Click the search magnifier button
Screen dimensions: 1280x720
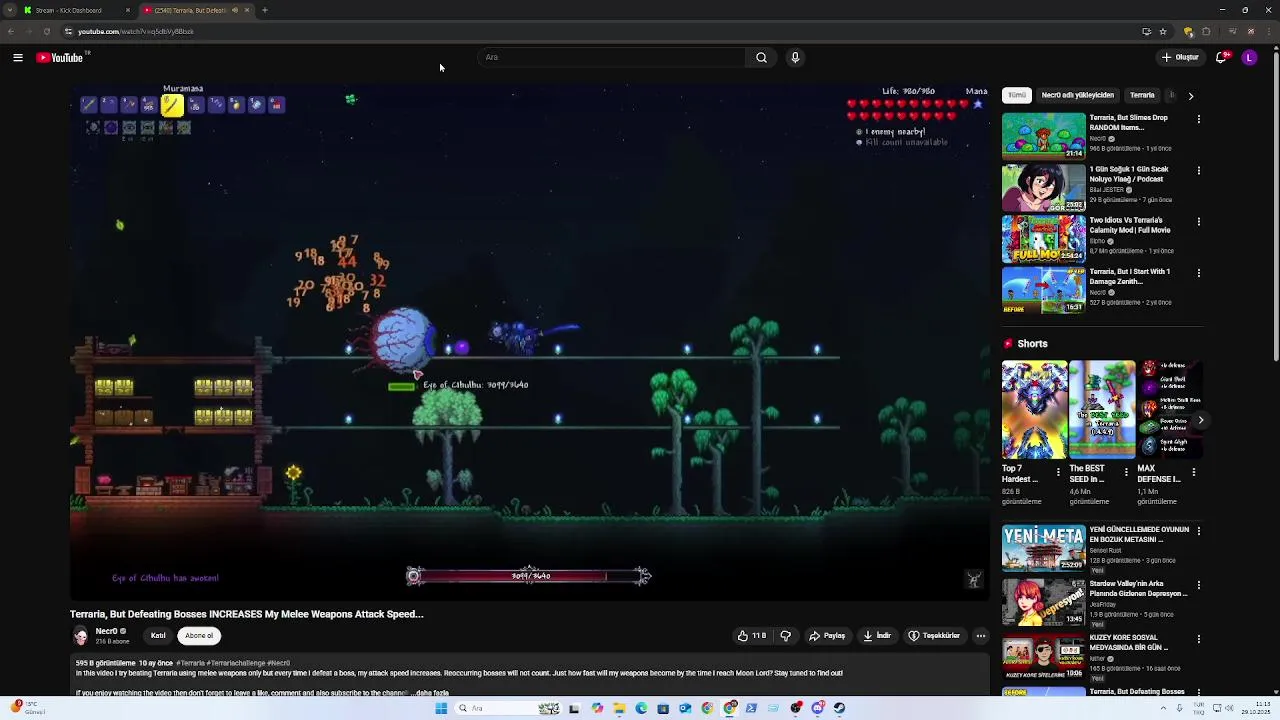coord(761,57)
